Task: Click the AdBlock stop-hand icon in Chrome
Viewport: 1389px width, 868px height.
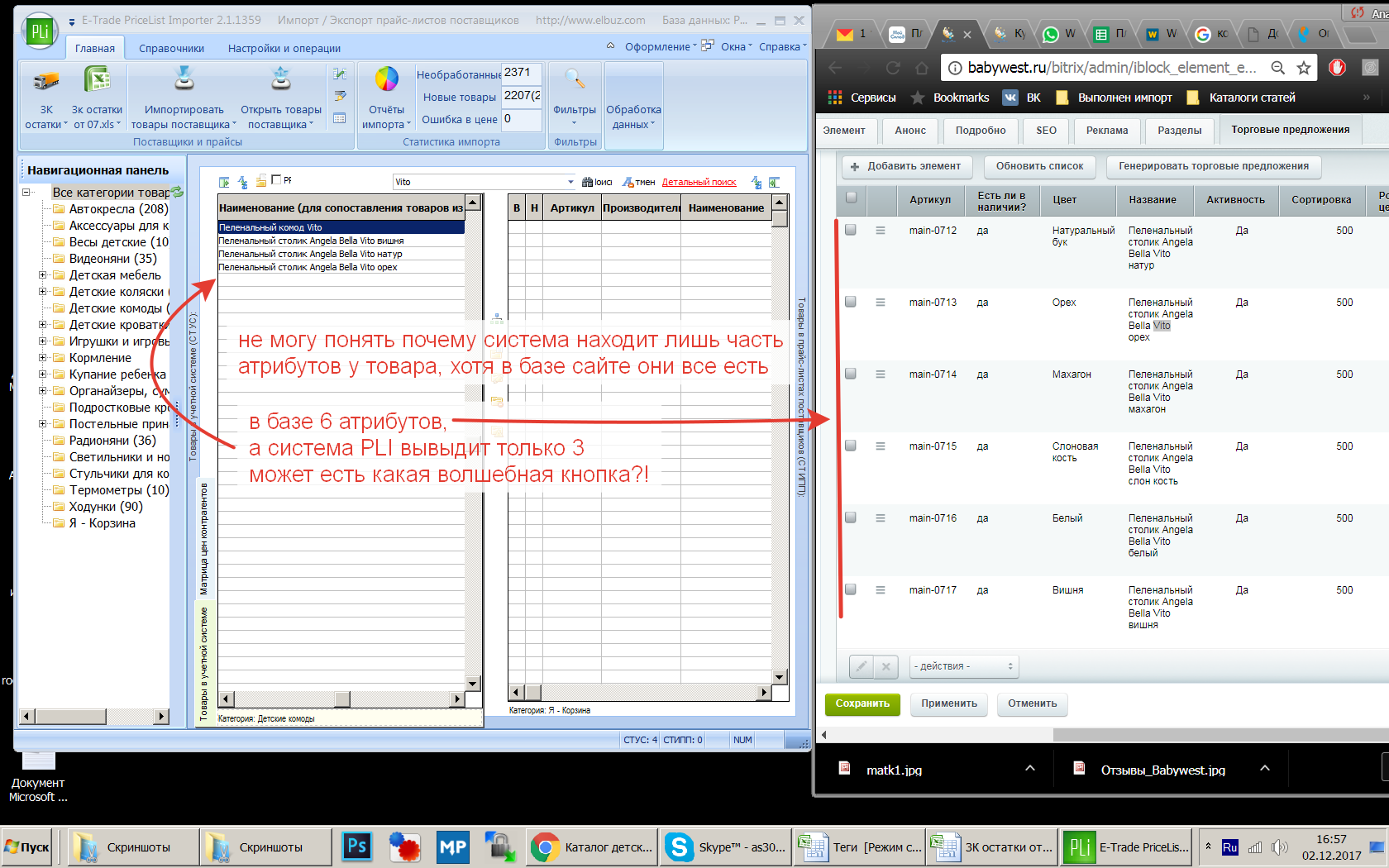Action: pos(1338,68)
